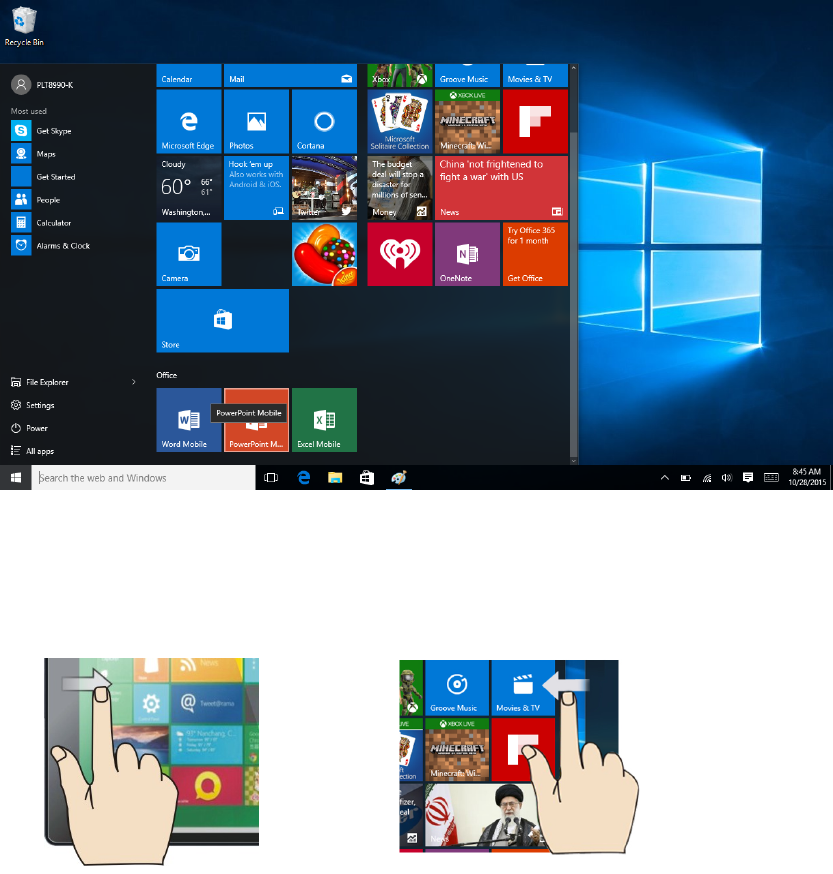Launch the Store tile

[222, 321]
